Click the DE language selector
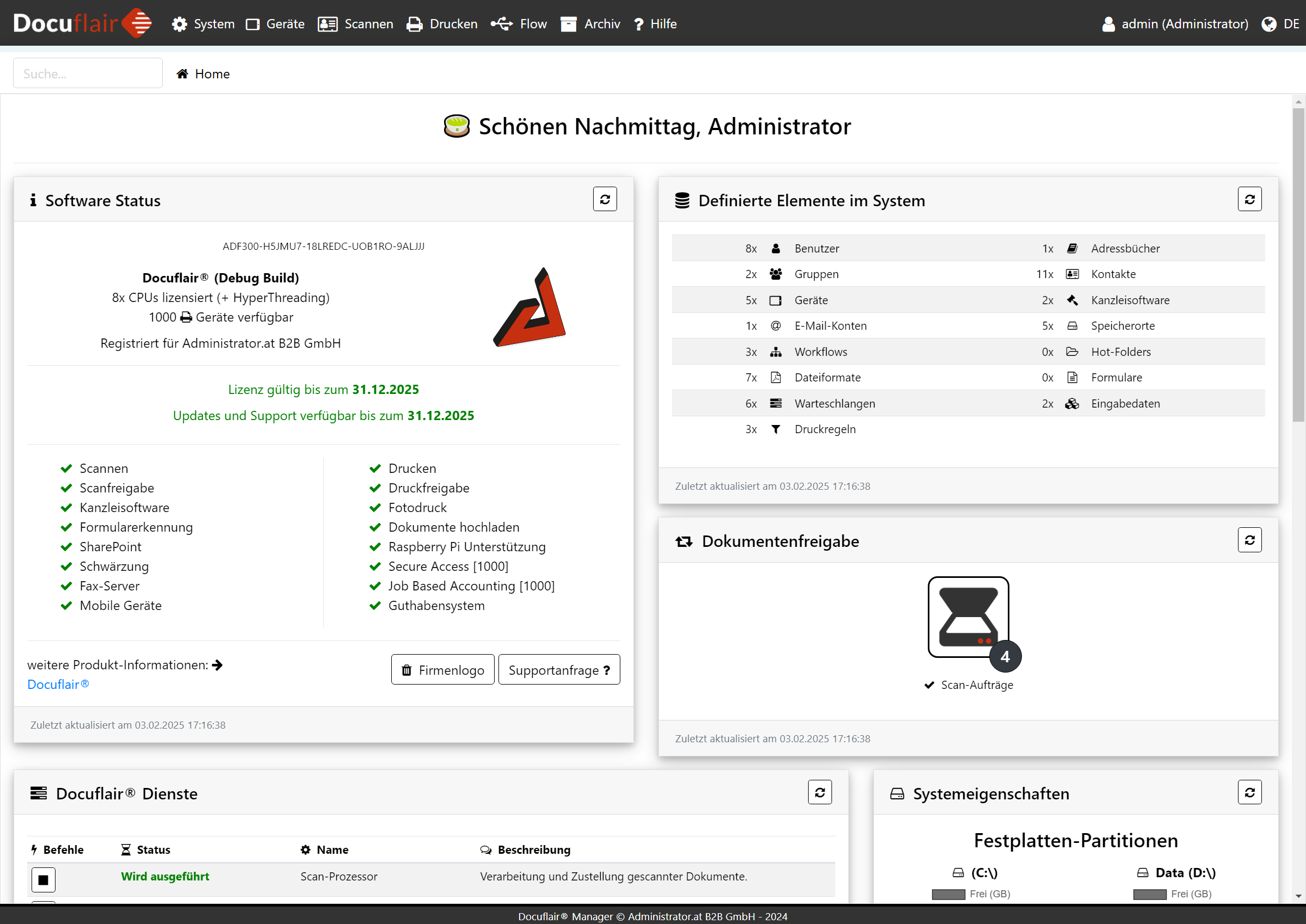Image resolution: width=1306 pixels, height=924 pixels. [1283, 22]
